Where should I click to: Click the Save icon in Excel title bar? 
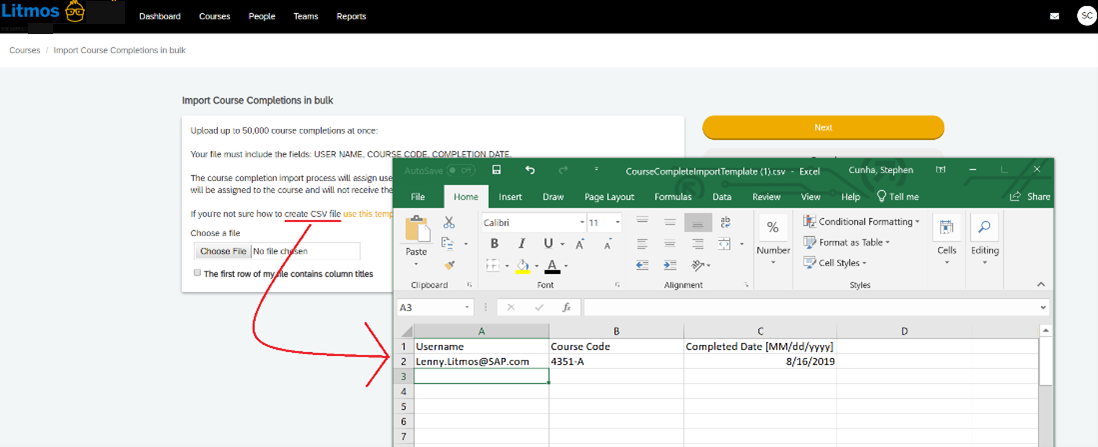496,170
